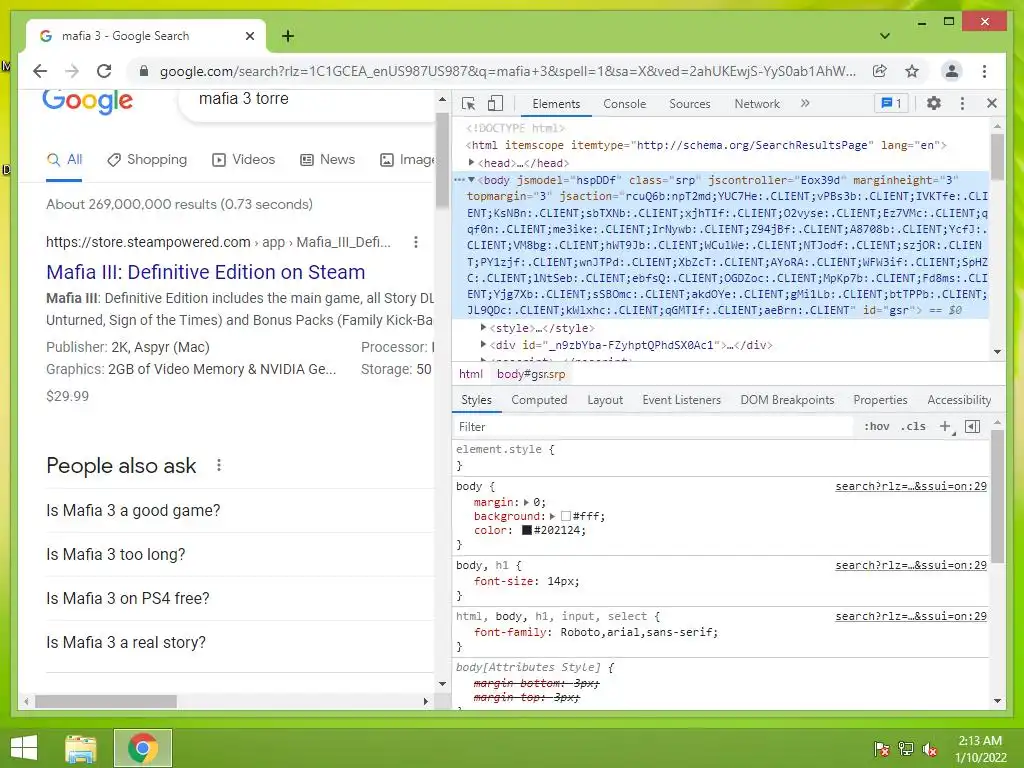
Task: Close the DevTools panel
Action: 991,103
